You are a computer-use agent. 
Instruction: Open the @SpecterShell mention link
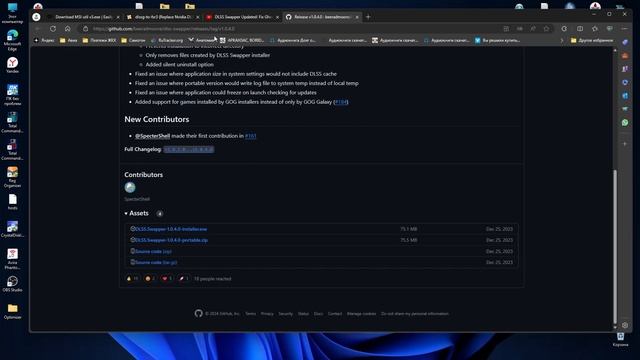152,136
